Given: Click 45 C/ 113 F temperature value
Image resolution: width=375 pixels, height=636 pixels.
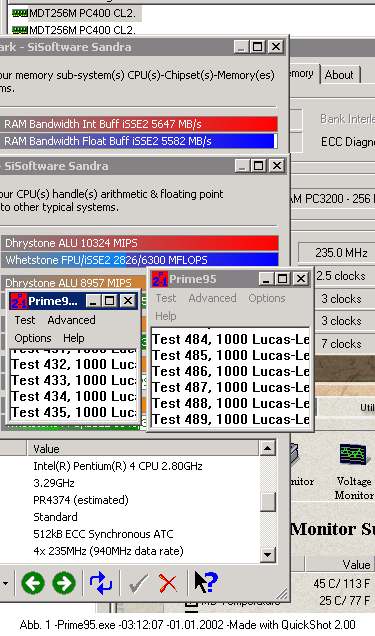Looking at the screenshot, I should tap(341, 584).
